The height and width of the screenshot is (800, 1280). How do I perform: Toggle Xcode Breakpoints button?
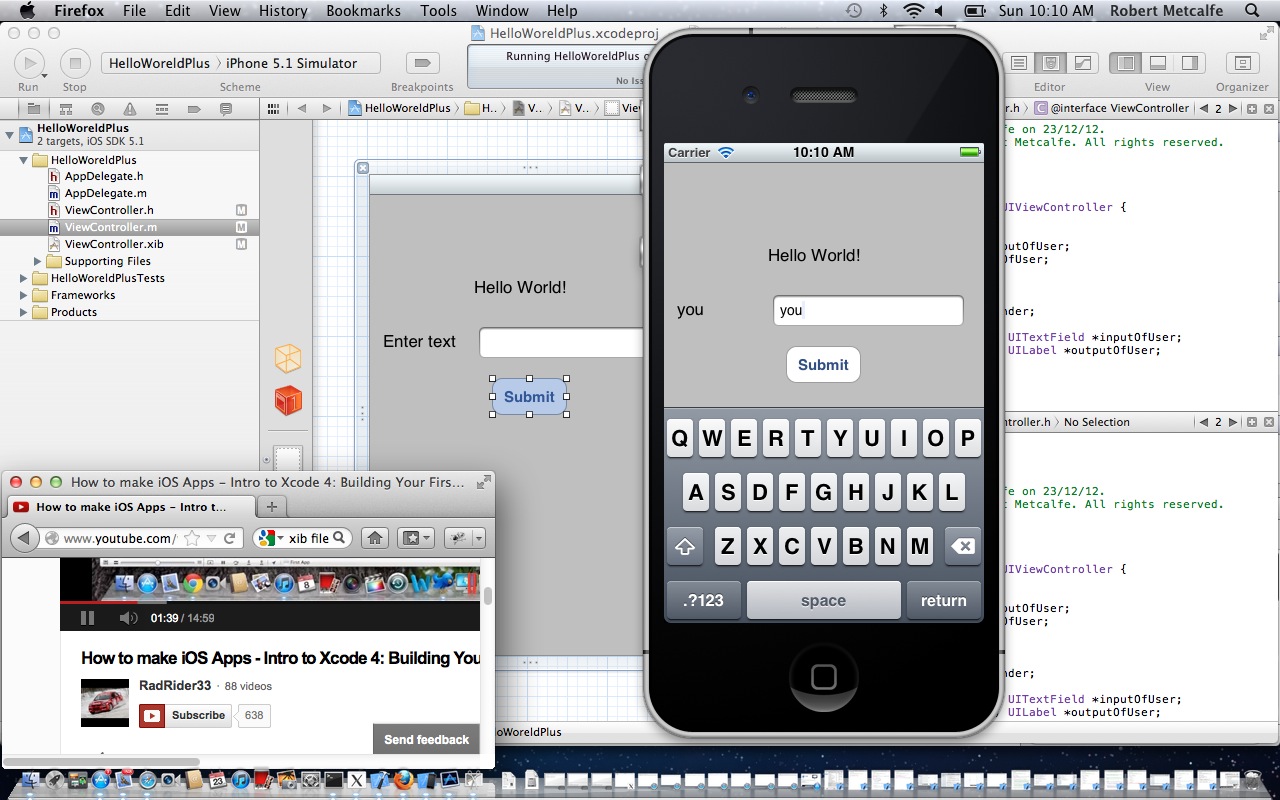pyautogui.click(x=422, y=63)
